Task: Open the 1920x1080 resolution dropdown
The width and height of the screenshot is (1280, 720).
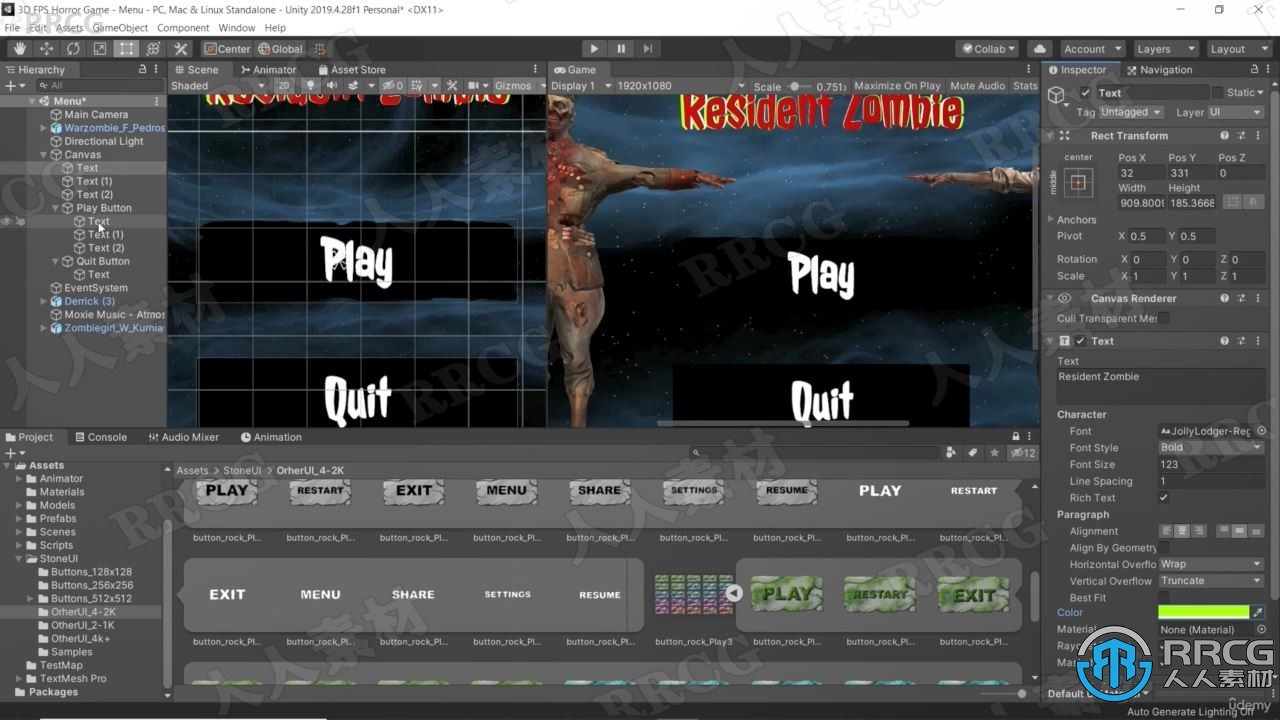Action: pos(680,86)
